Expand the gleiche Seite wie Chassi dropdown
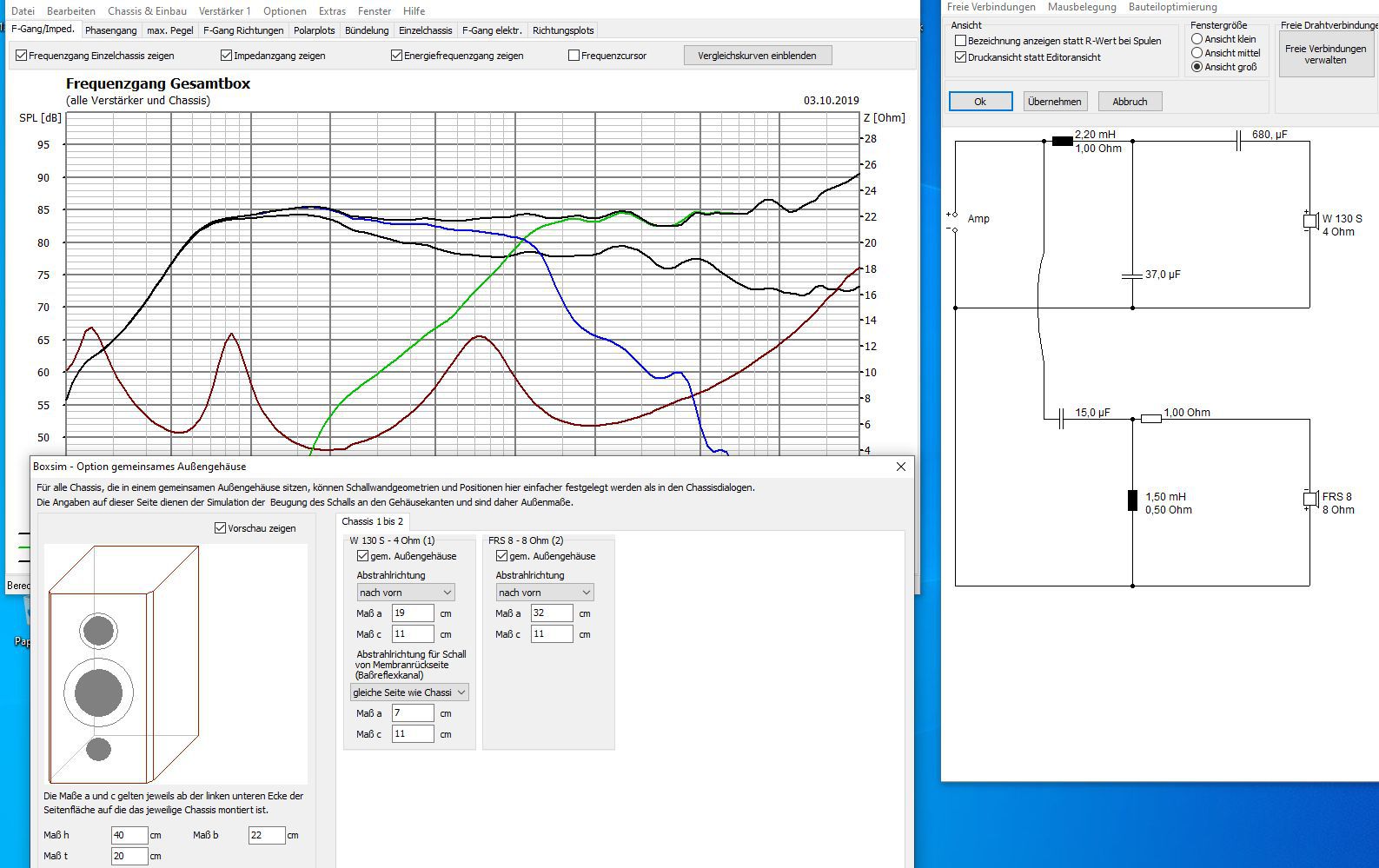The width and height of the screenshot is (1379, 868). 409,692
